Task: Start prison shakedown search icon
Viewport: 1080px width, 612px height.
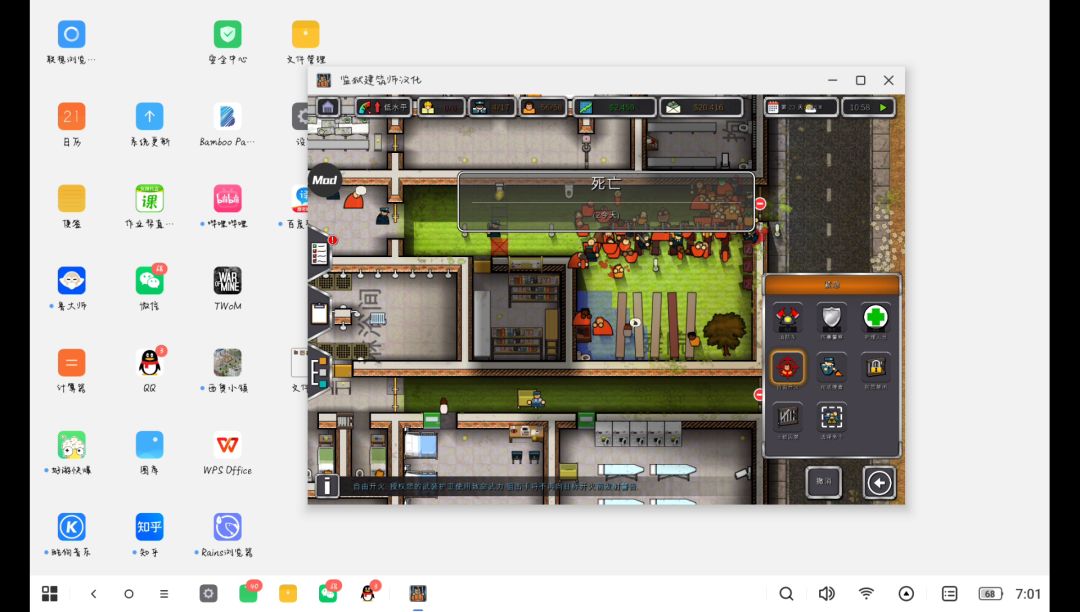Action: [832, 367]
